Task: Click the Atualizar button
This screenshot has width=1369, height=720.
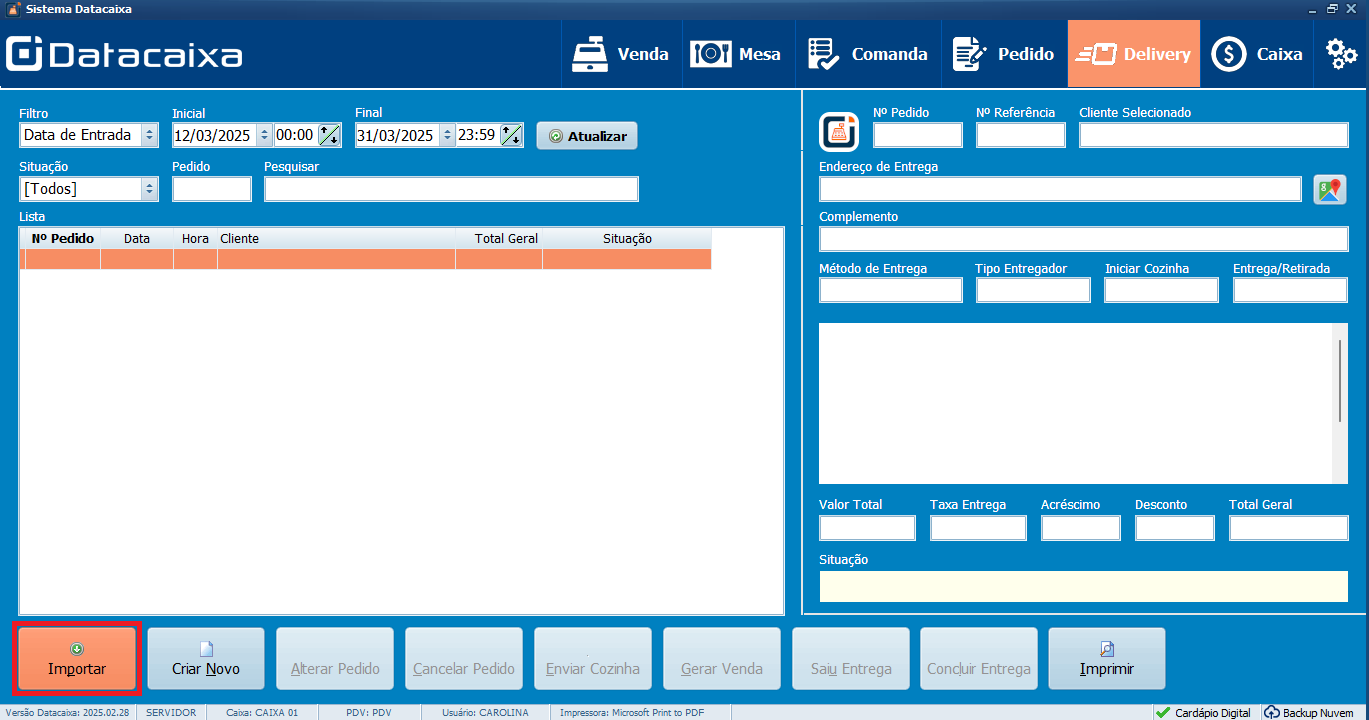Action: point(586,135)
